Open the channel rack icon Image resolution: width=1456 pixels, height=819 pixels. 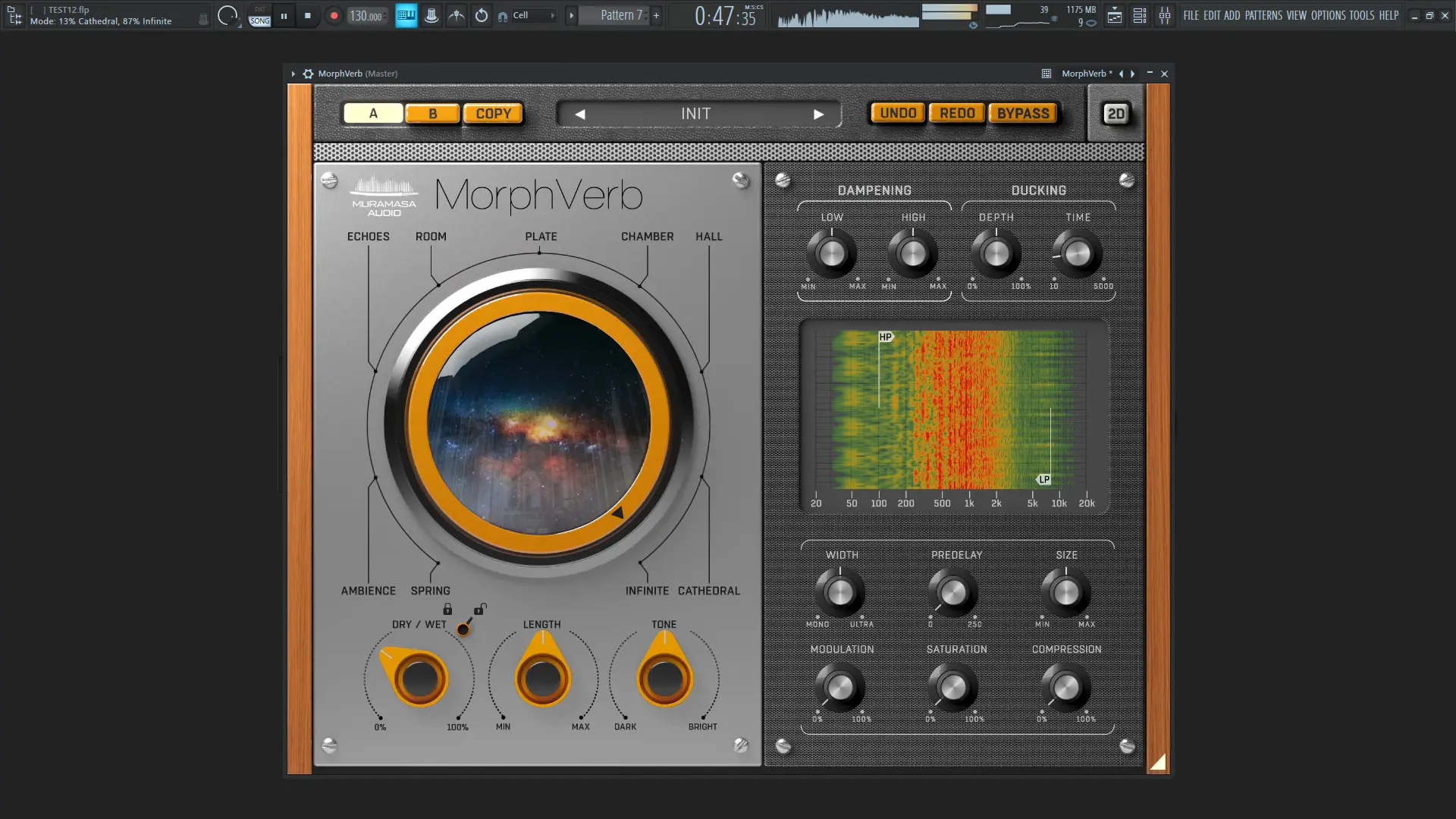1140,15
